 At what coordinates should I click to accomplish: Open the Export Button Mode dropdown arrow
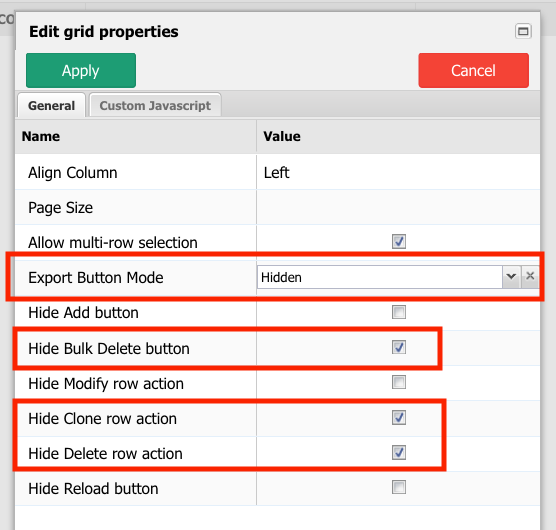tap(511, 277)
